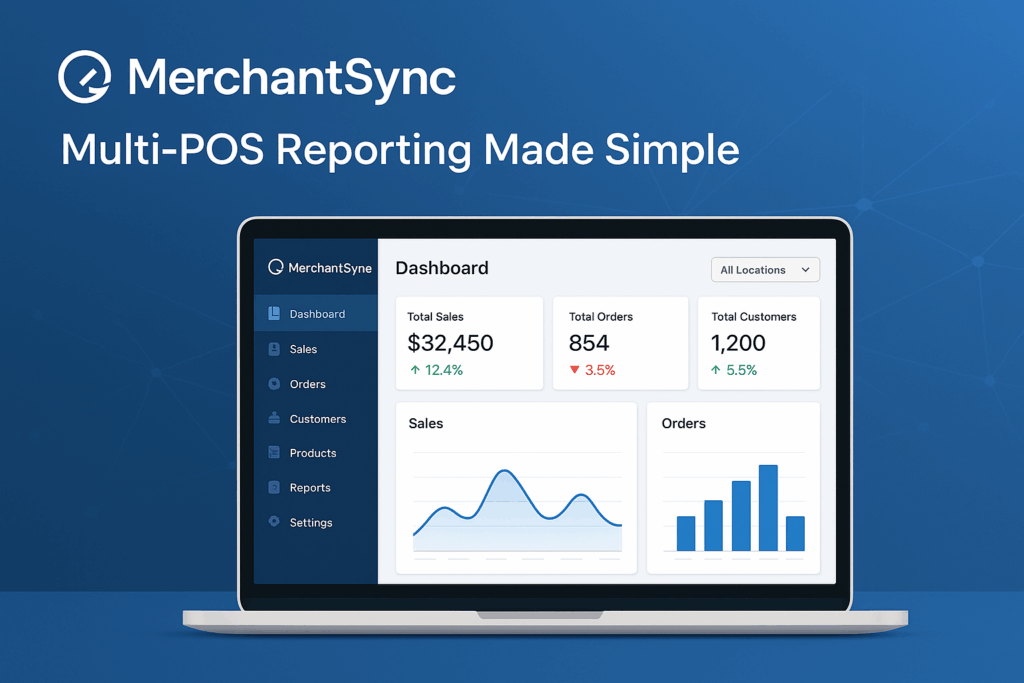Click the Settings gear icon
The image size is (1024, 683).
(x=274, y=522)
